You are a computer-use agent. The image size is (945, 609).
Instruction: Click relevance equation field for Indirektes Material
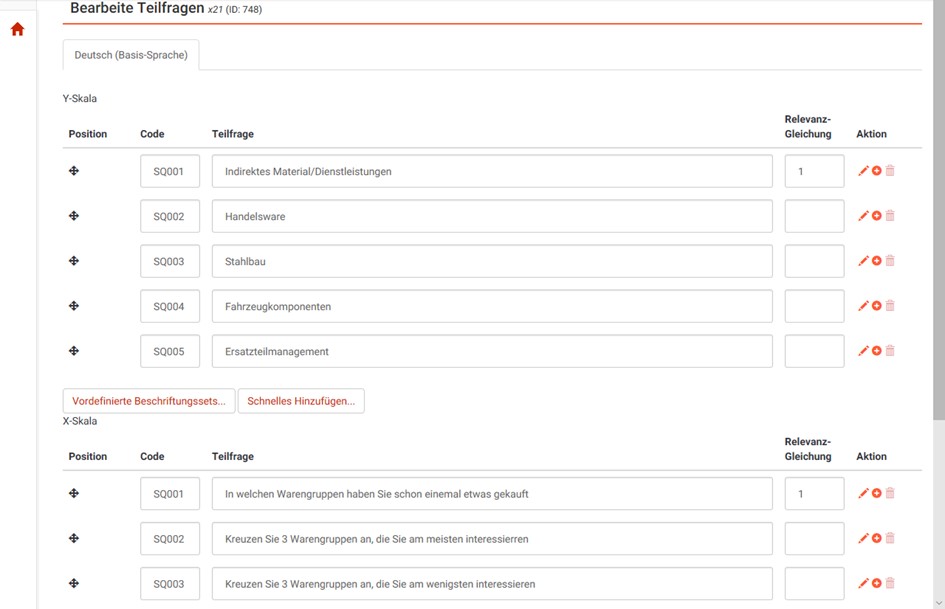[x=814, y=171]
